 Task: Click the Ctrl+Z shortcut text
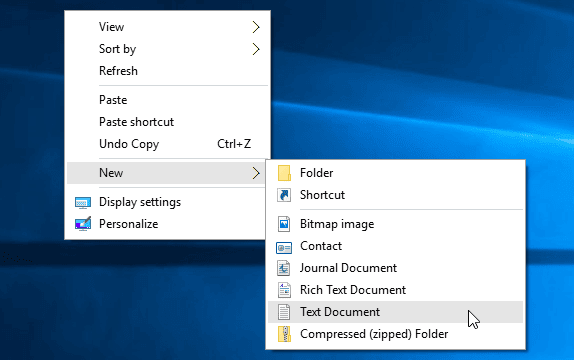[x=234, y=144]
